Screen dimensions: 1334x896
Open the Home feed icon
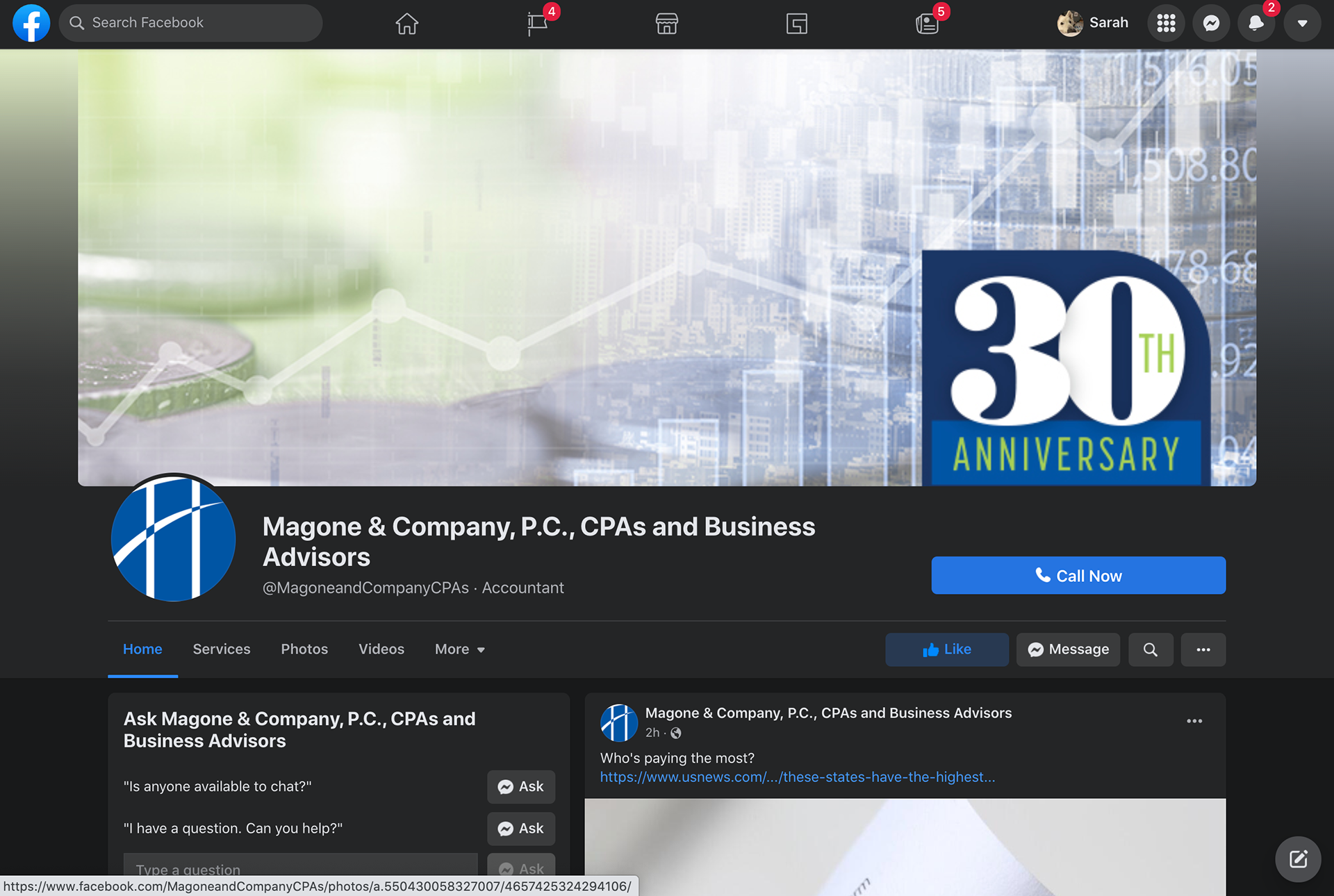[406, 24]
